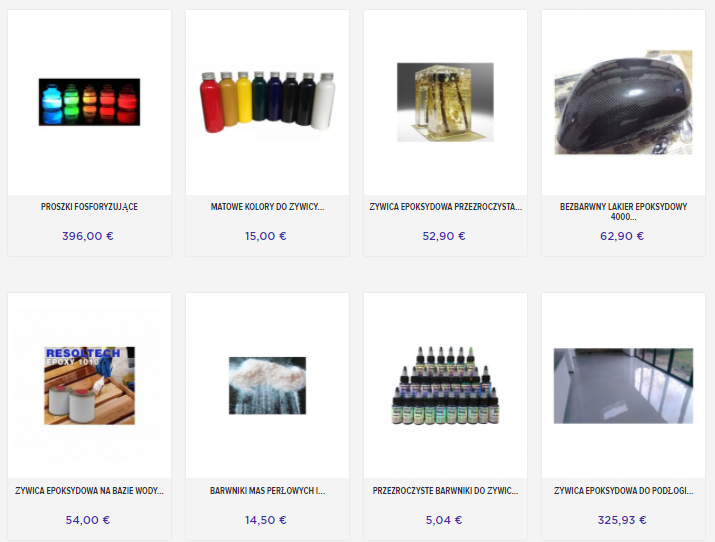
Task: Click the 325,93 € price label
Action: pos(622,520)
